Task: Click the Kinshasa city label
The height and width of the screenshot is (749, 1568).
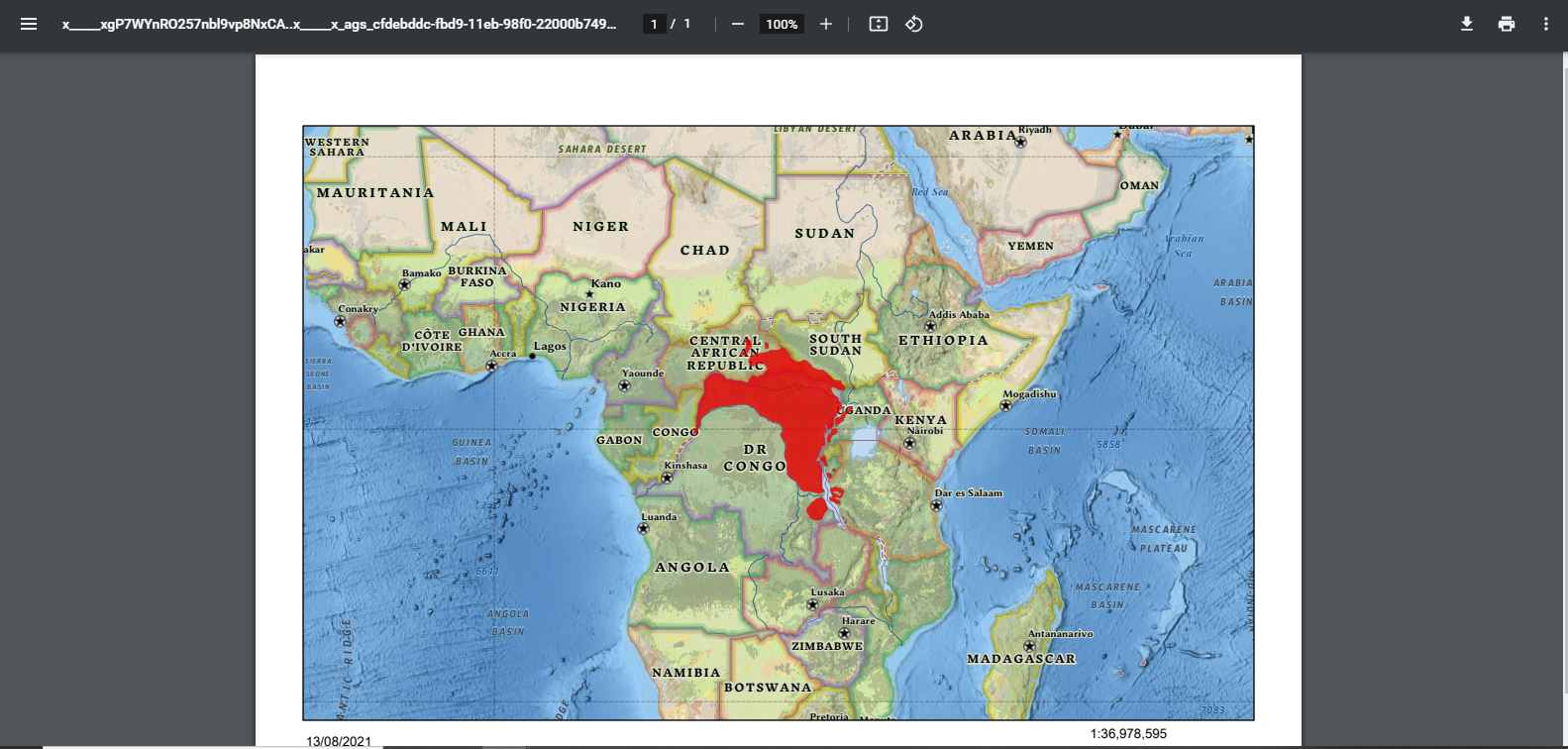Action: tap(685, 466)
